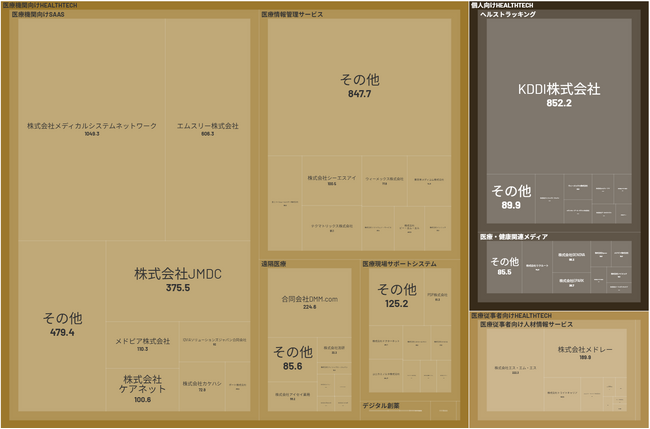Click the デジタル創薬 category header

(381, 406)
